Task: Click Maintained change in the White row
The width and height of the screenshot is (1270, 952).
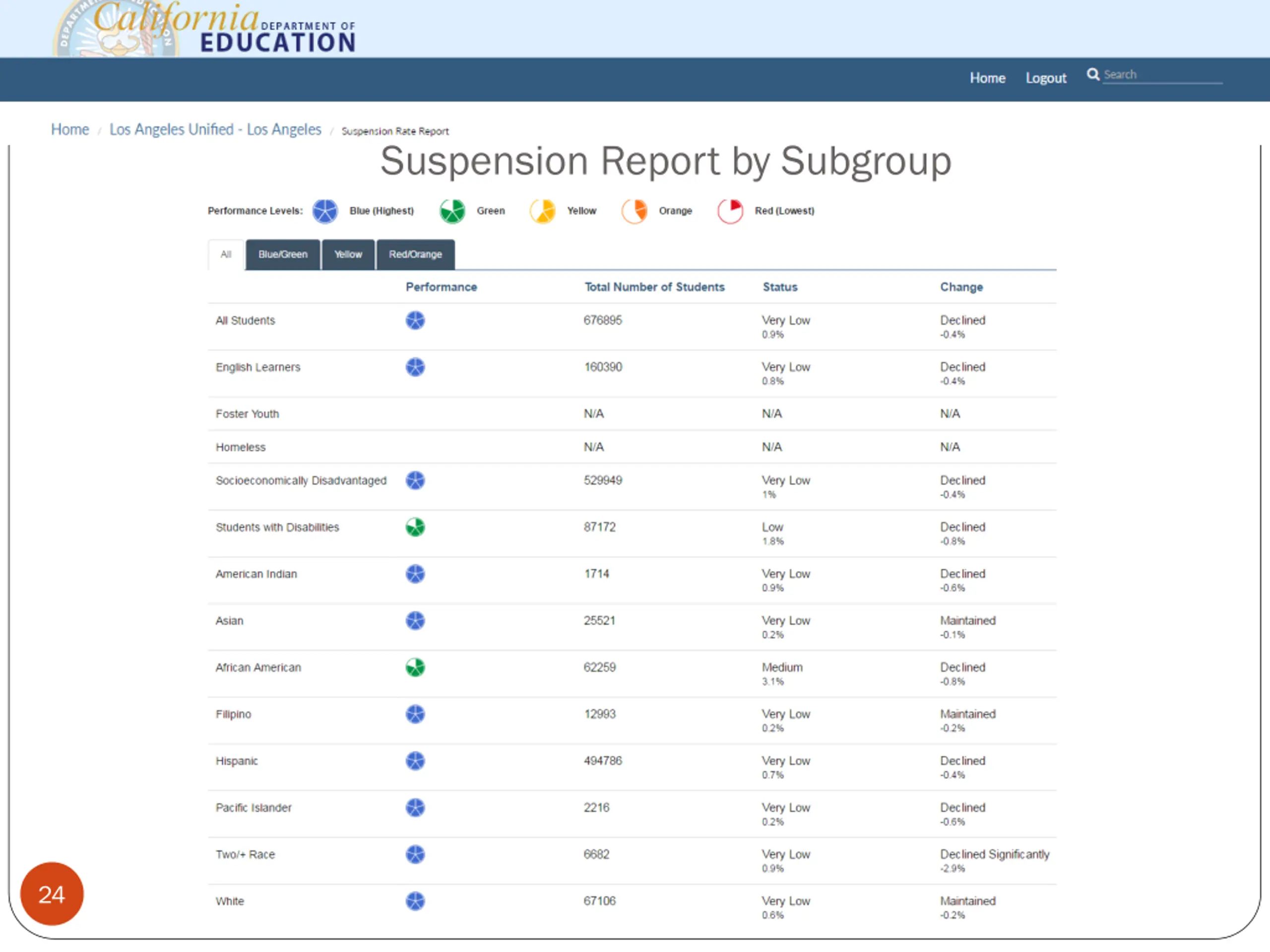Action: [x=967, y=901]
